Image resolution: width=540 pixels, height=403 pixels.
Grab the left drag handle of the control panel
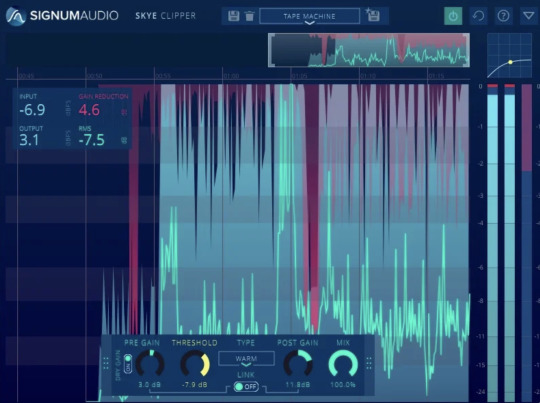106,364
